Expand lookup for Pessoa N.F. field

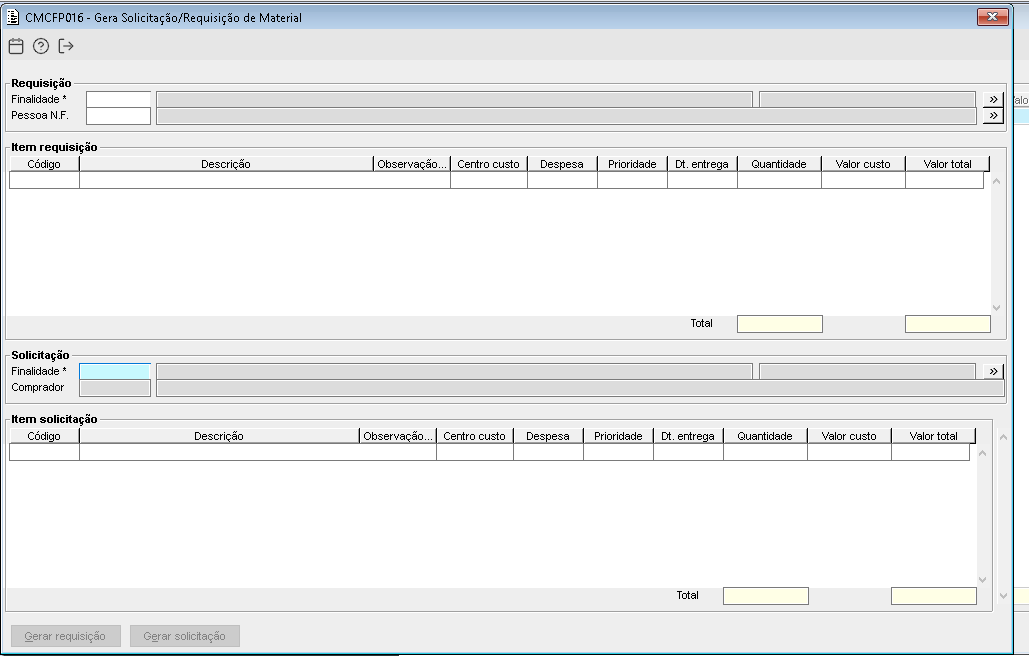pos(992,116)
